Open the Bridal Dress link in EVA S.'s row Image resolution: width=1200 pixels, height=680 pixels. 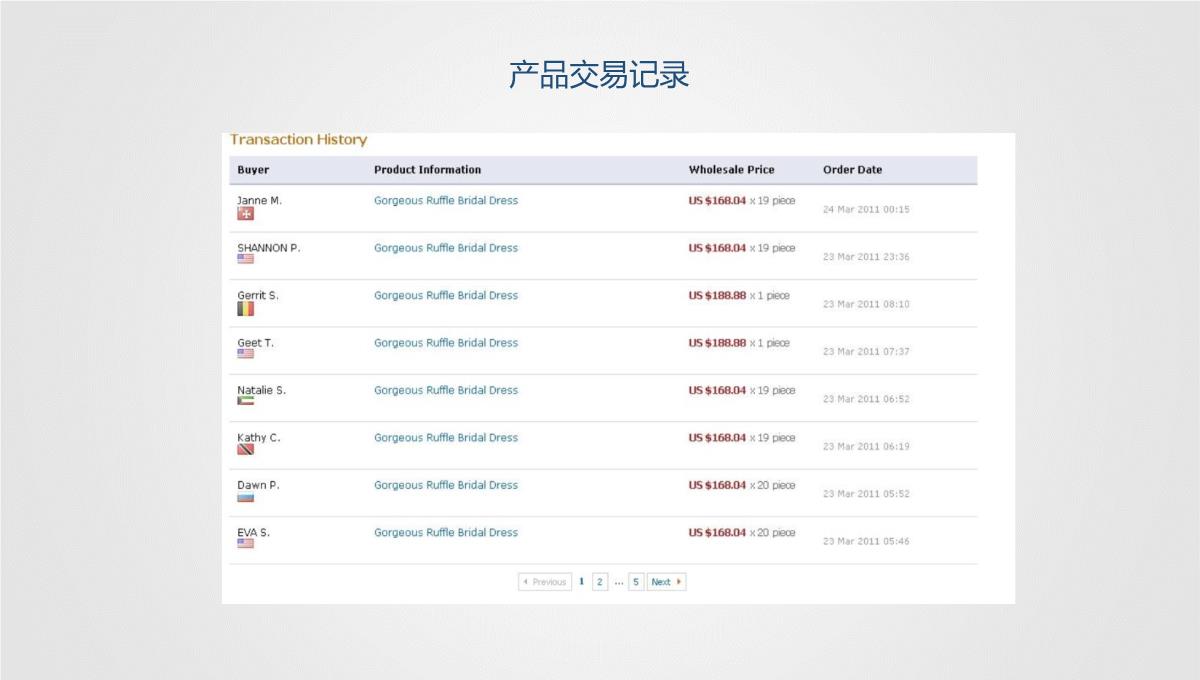[446, 533]
